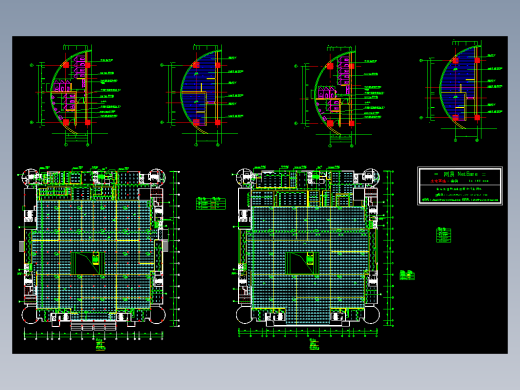Viewport: 520px width, 390px height.
Task: Click the vertical dimension chain right of left floor plan
Action: (175, 249)
